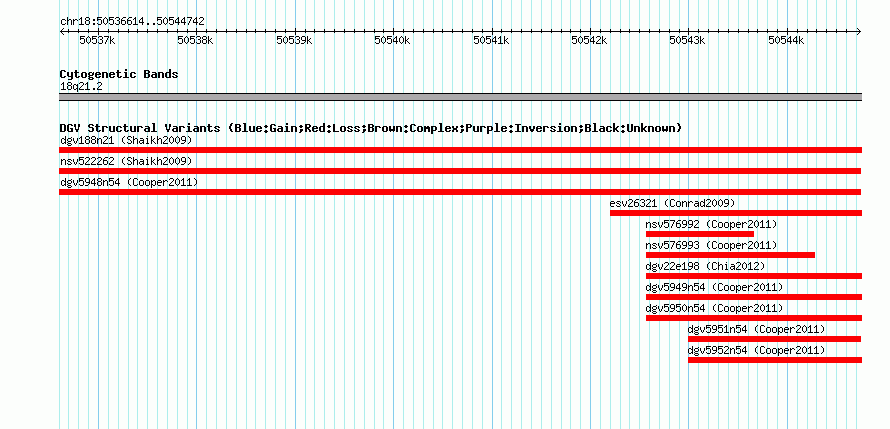Select the 18q21.2 band label
Screen dimensions: 890x429
(81, 87)
